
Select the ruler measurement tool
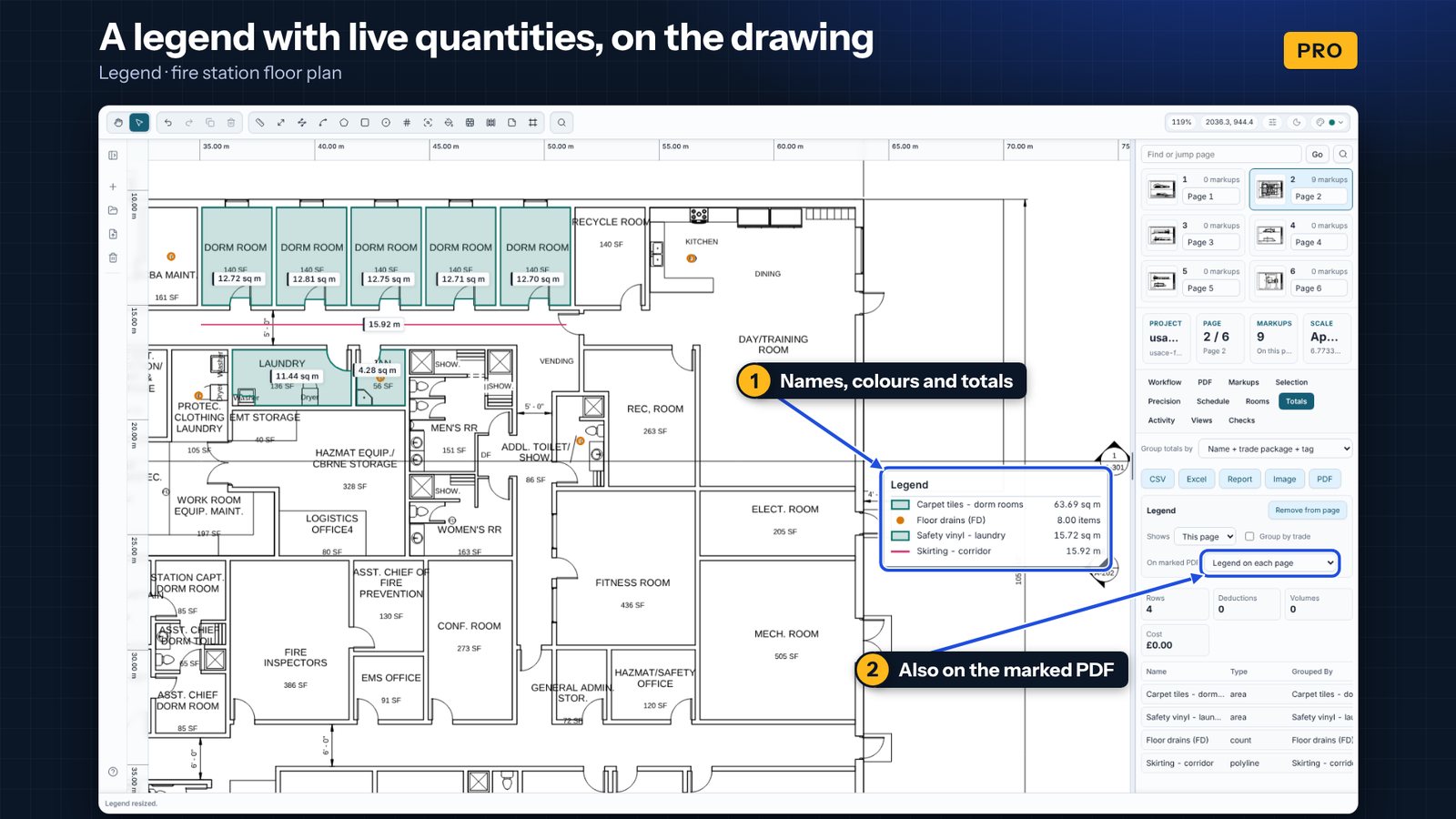coord(260,122)
